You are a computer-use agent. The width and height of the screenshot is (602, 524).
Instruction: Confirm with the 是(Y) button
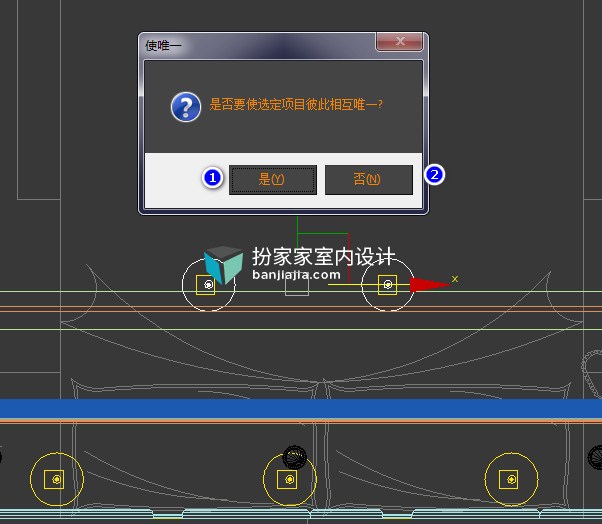click(x=273, y=180)
